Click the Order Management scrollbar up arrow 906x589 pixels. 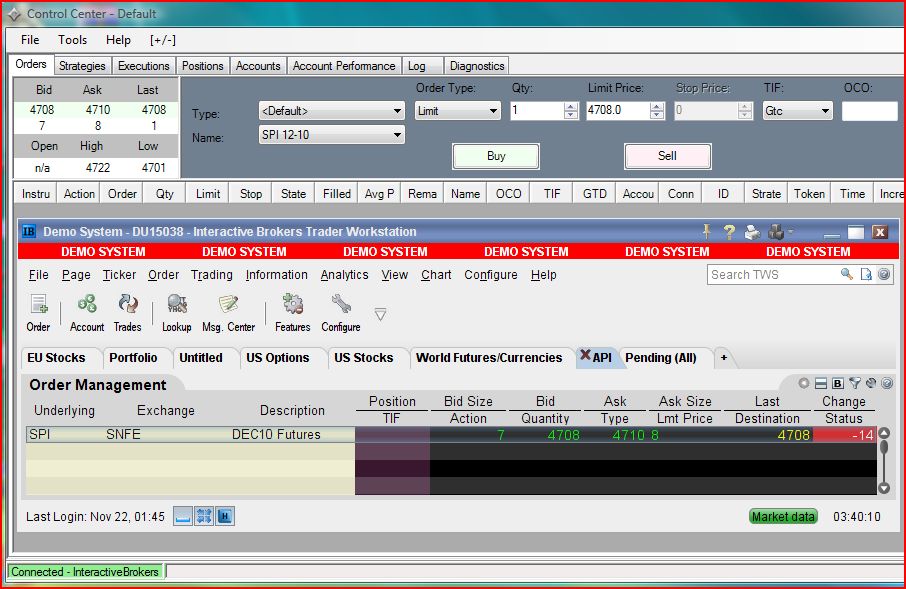(884, 433)
